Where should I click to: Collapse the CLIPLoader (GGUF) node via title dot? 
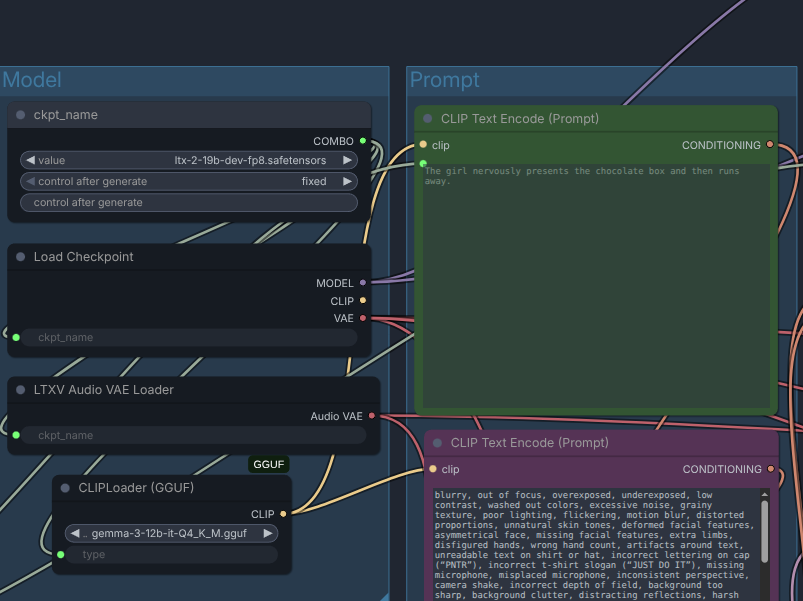(65, 488)
